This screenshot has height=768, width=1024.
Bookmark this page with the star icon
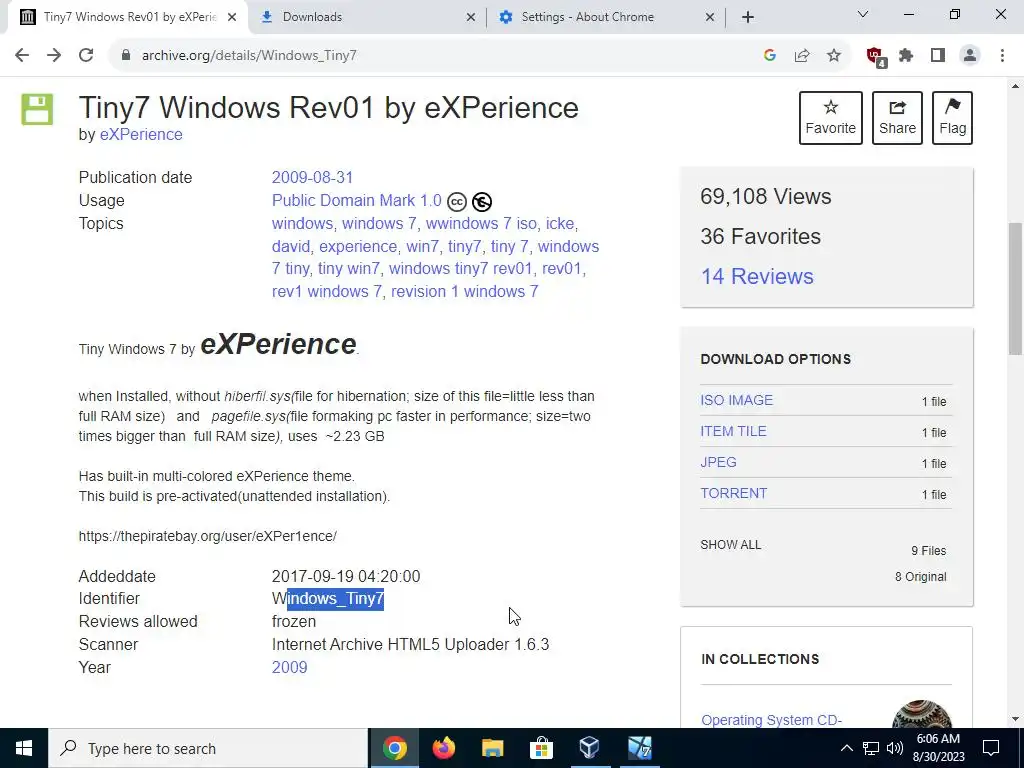pyautogui.click(x=834, y=56)
